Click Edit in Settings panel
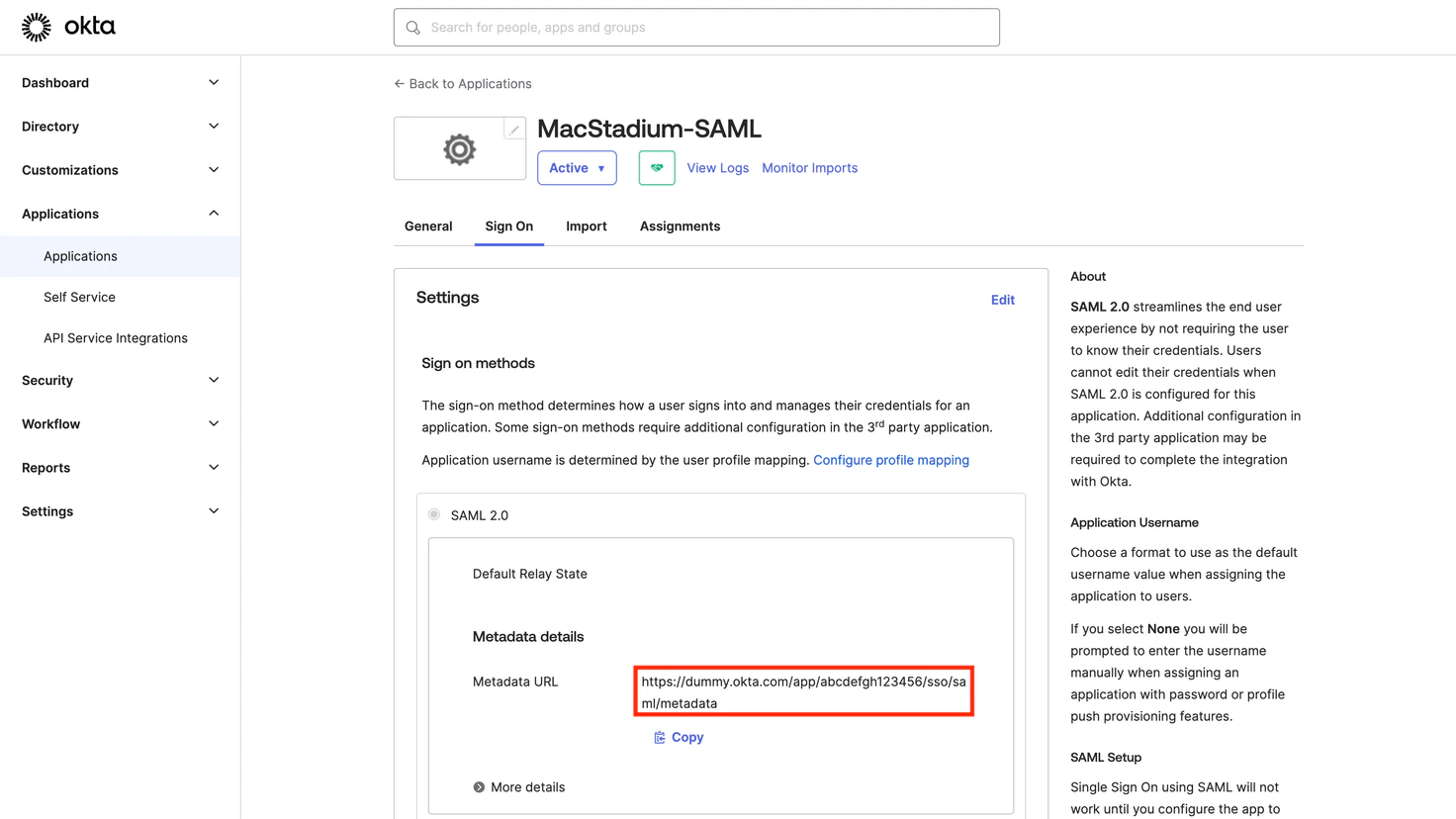 point(1003,300)
